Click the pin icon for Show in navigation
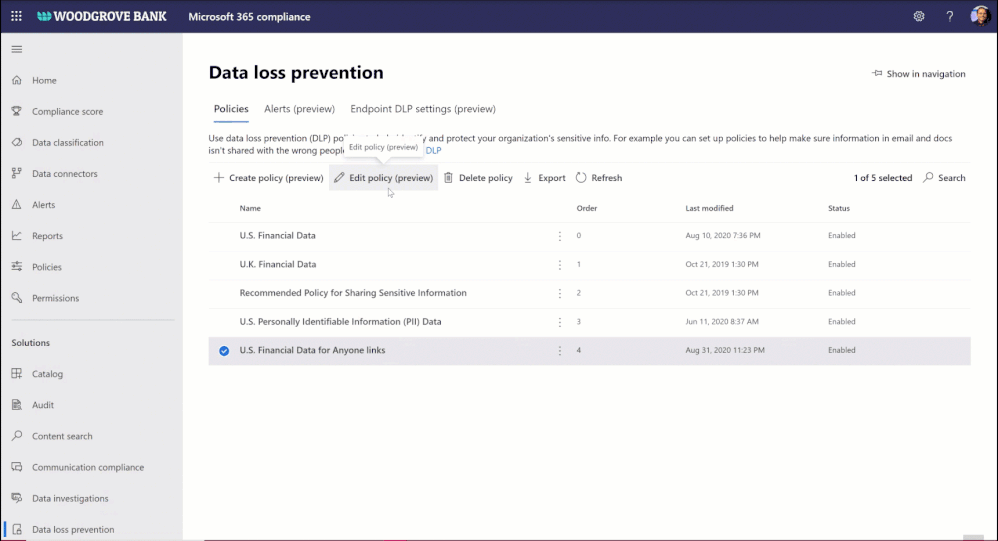 (x=876, y=74)
